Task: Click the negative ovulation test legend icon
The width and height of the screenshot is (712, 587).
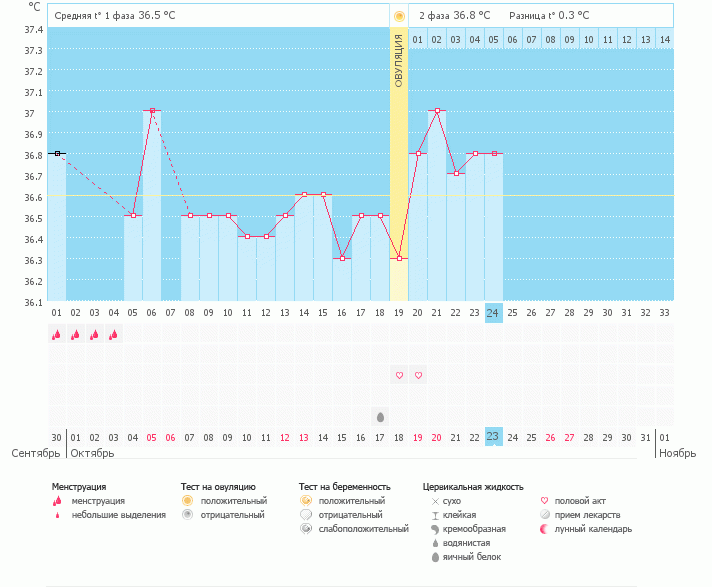Action: (187, 514)
